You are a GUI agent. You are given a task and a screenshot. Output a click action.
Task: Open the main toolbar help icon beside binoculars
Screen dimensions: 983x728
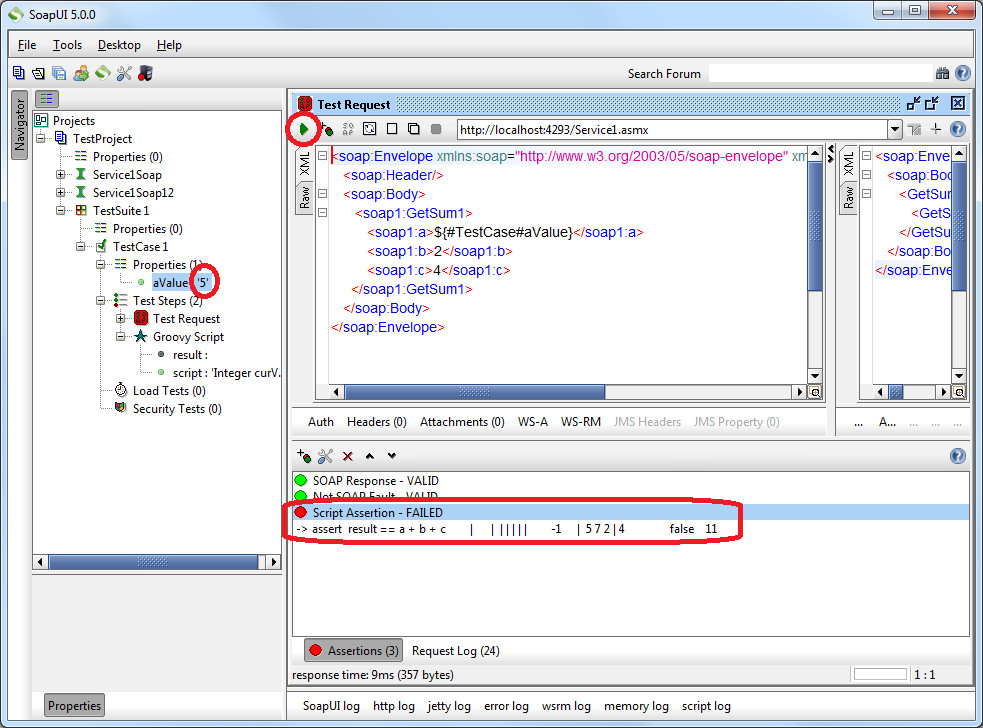click(x=963, y=73)
